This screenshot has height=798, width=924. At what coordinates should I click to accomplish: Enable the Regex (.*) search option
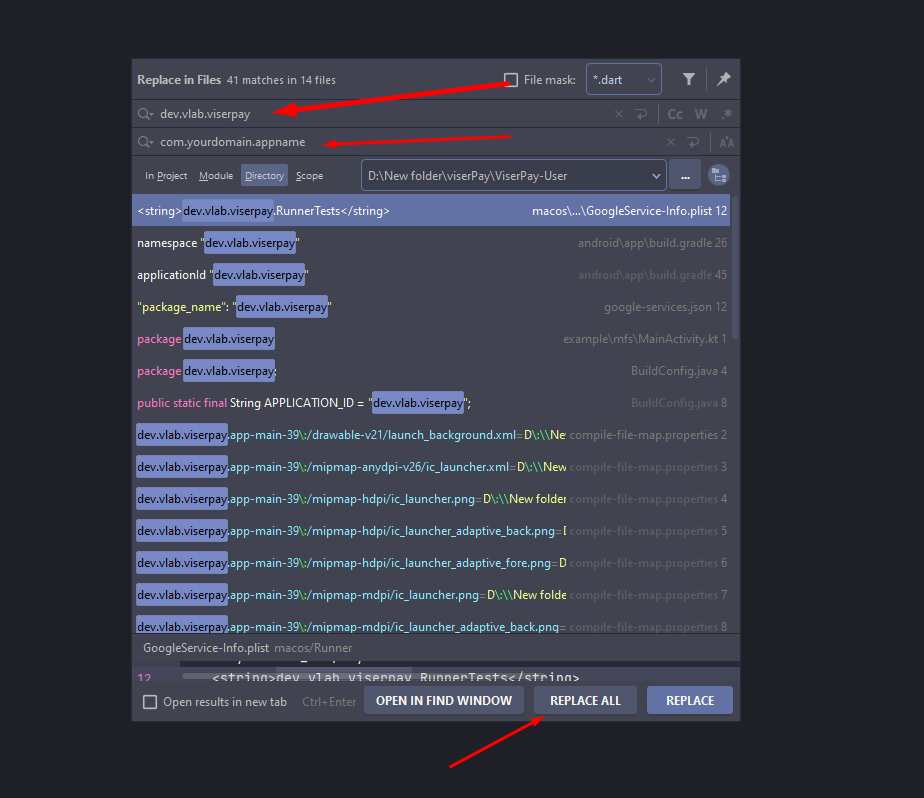[x=727, y=114]
